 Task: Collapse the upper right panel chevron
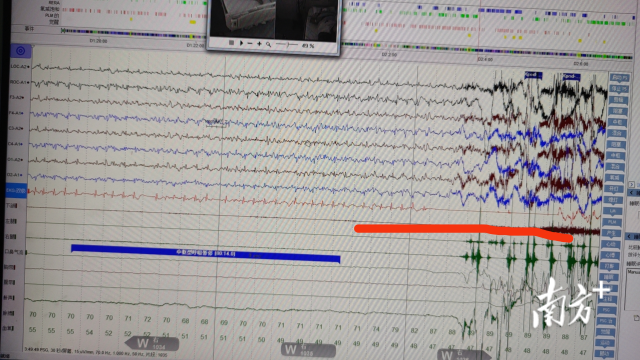631,193
